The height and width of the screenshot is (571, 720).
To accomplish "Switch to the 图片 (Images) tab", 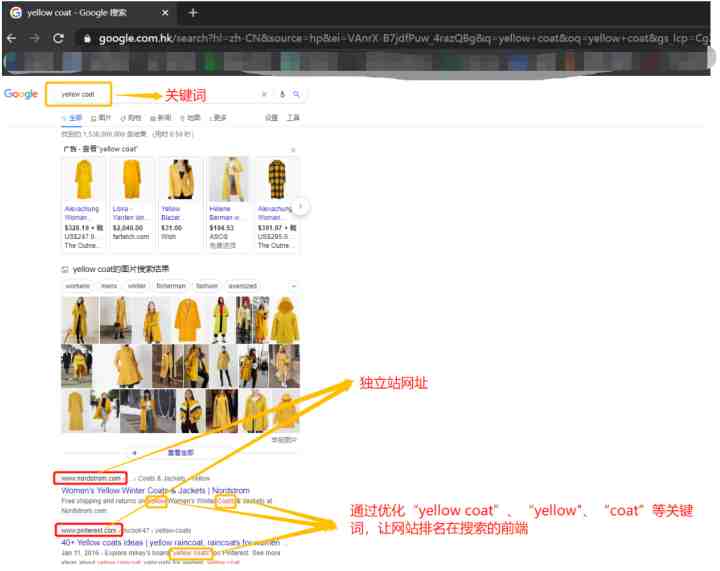I will click(x=101, y=118).
